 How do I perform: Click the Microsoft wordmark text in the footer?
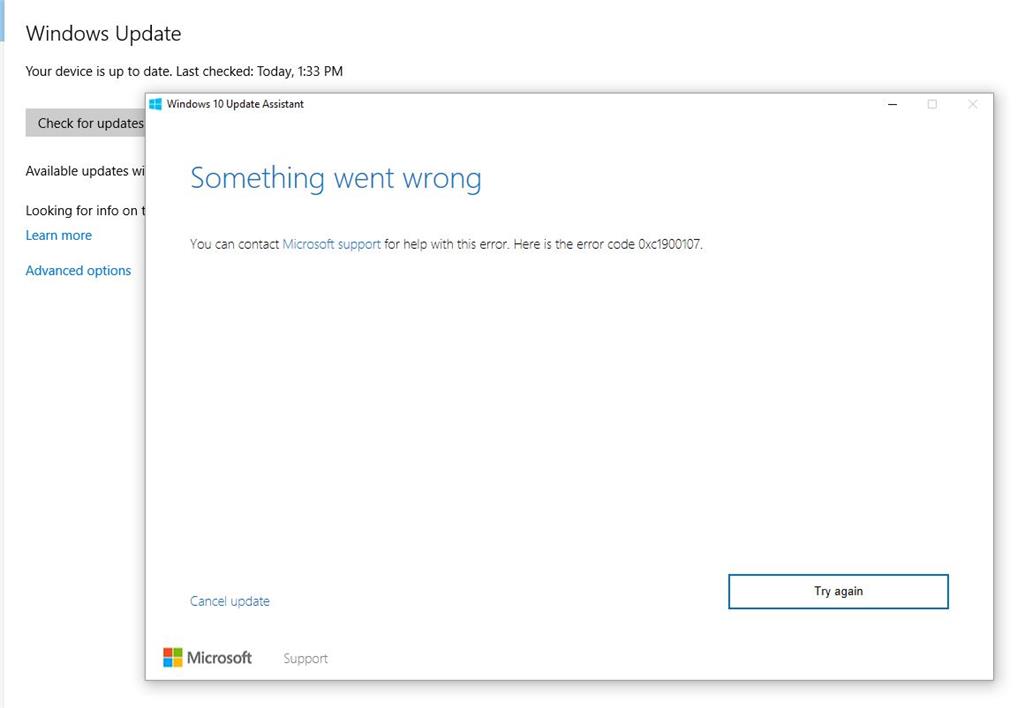(x=219, y=658)
